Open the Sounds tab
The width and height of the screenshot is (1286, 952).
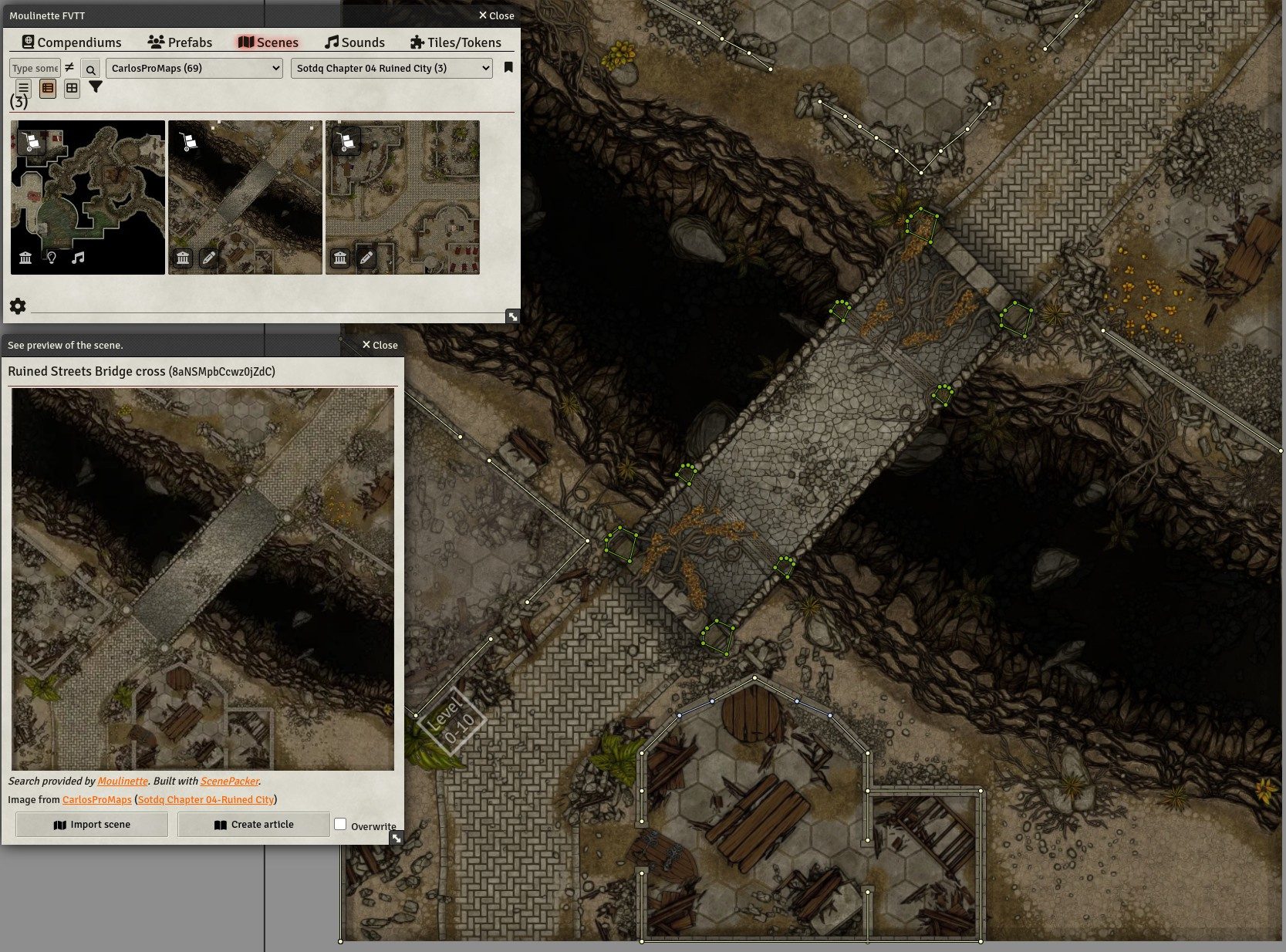click(355, 42)
